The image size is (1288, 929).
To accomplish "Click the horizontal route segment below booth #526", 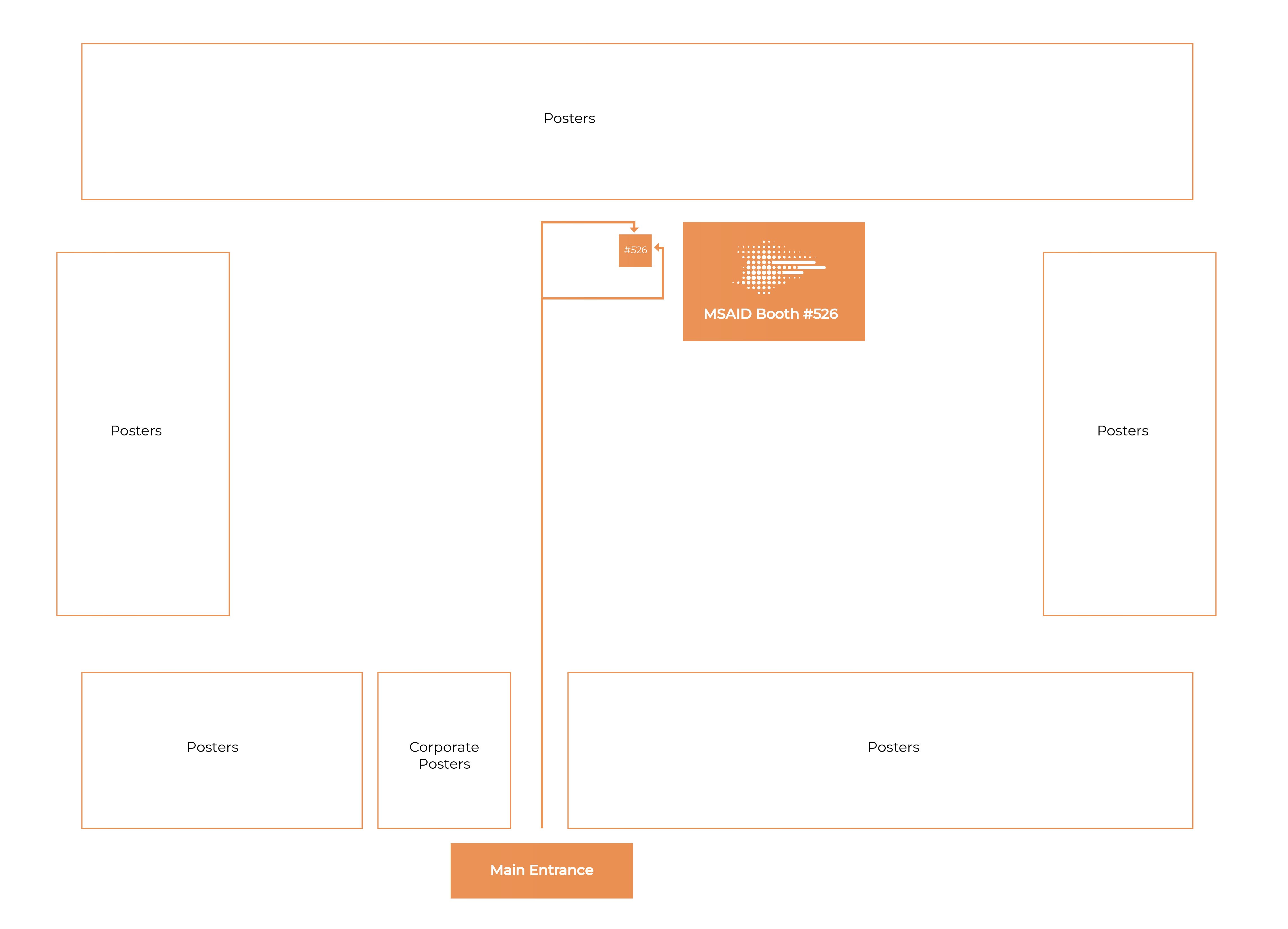I will point(602,298).
